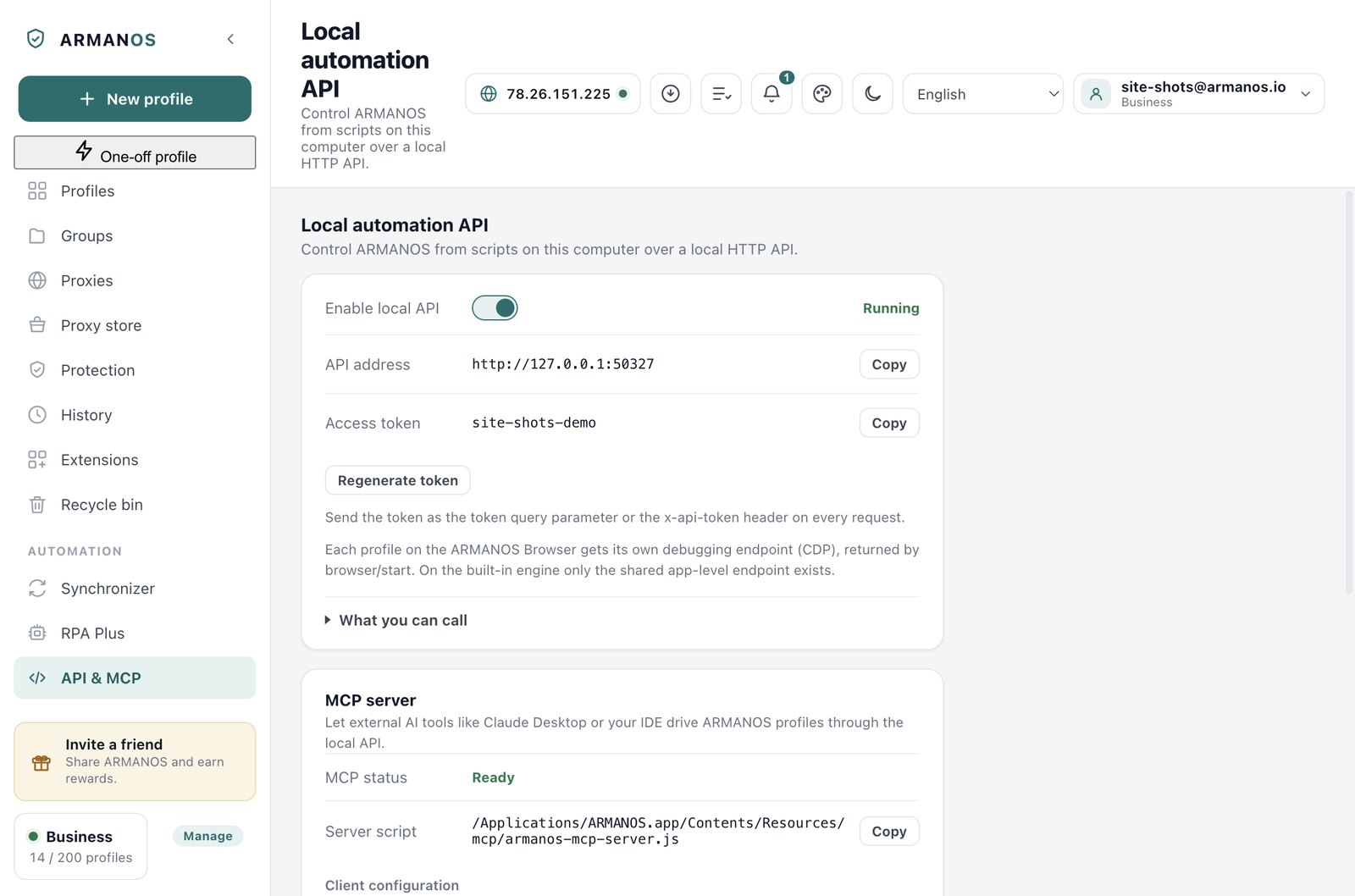Click the Proxy store basket icon
Screen dimensions: 1355x896
click(37, 325)
